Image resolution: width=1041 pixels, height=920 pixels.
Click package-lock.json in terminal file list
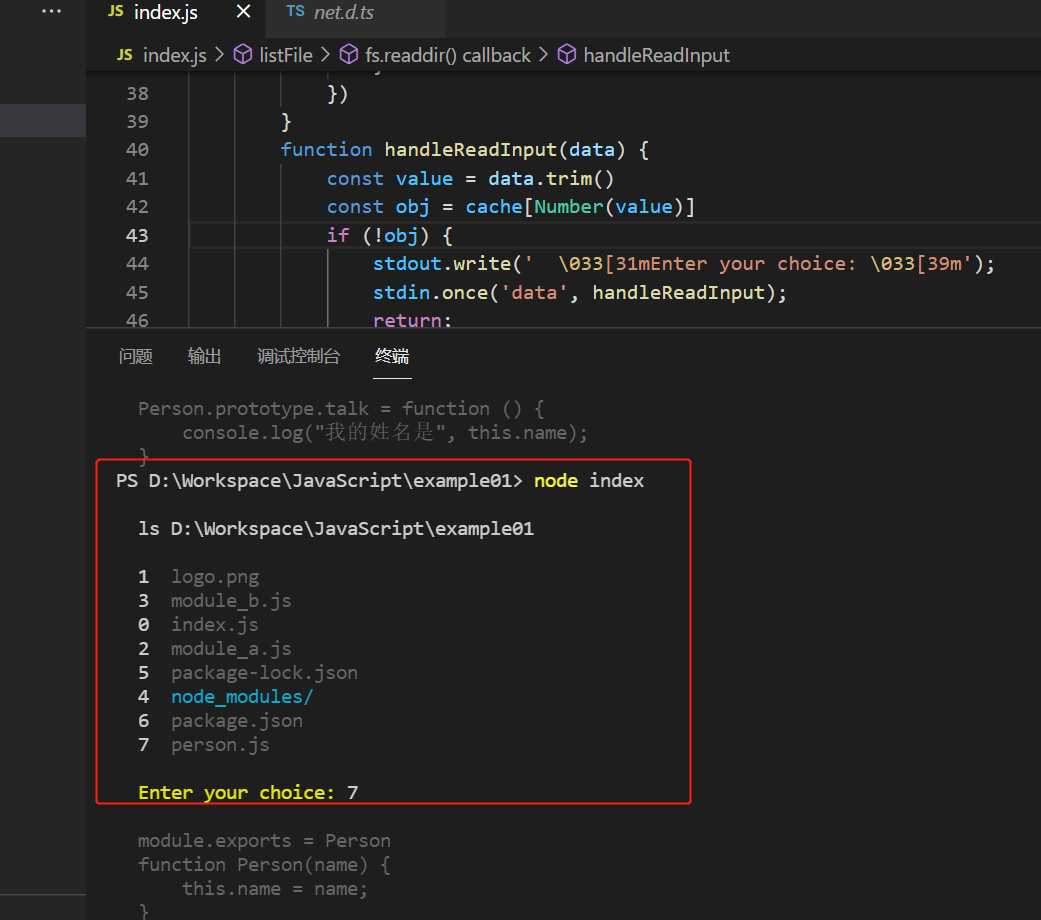(264, 673)
